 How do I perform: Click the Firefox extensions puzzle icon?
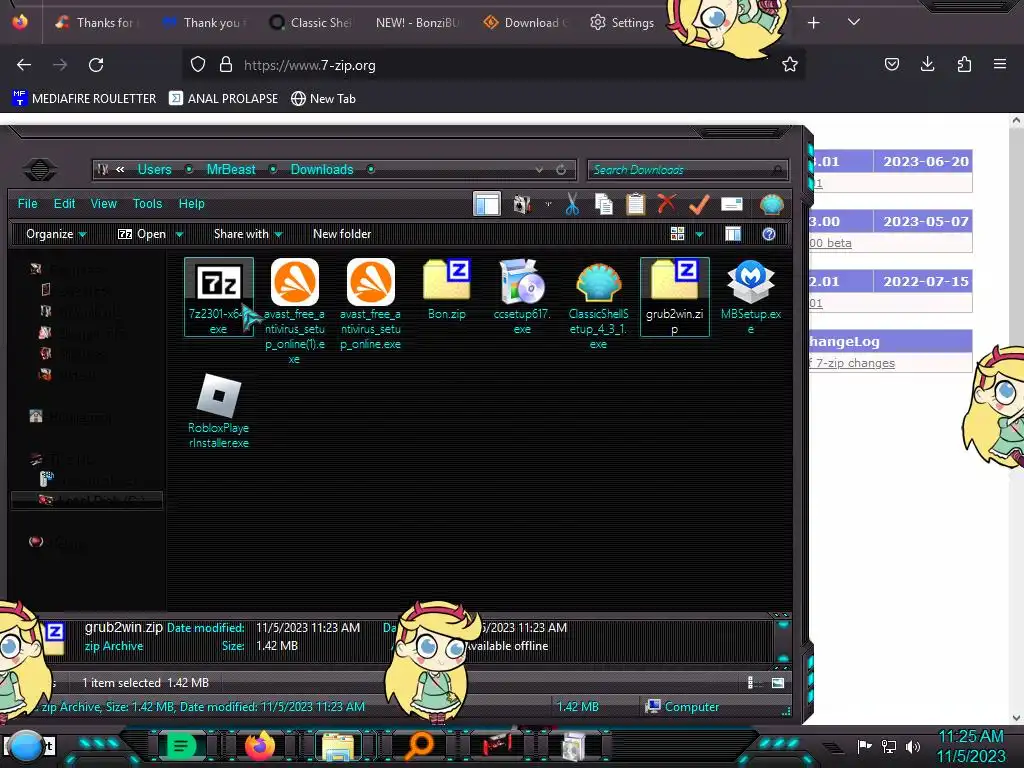[964, 64]
